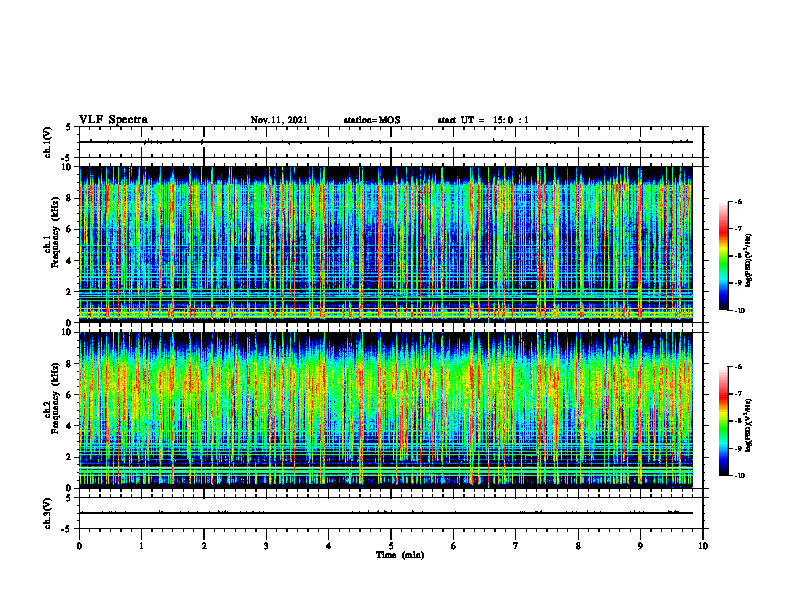Click time axis tick label "0"

click(x=79, y=546)
